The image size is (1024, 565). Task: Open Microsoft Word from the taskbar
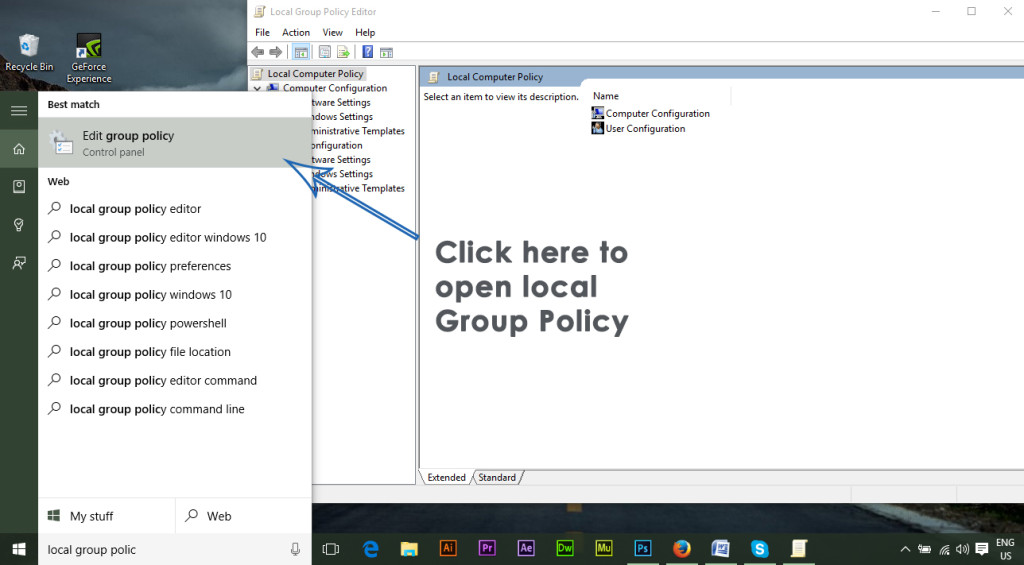coord(720,549)
